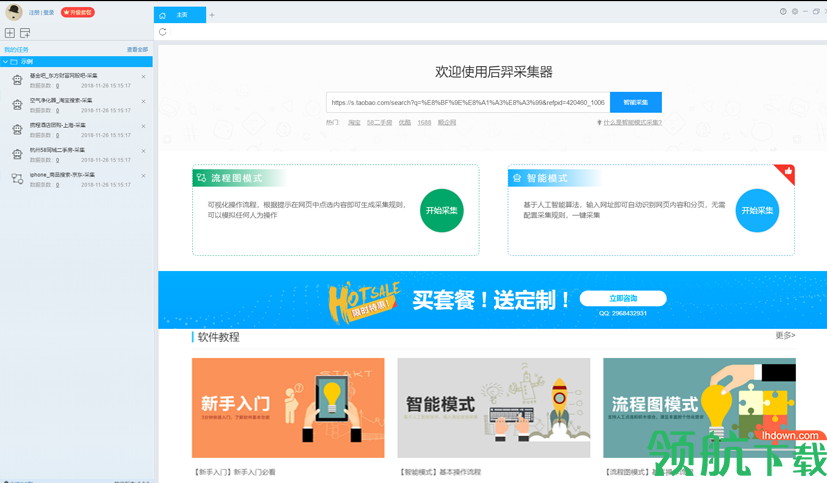Switch to the 主页 home tab
827x483 pixels.
(x=180, y=15)
